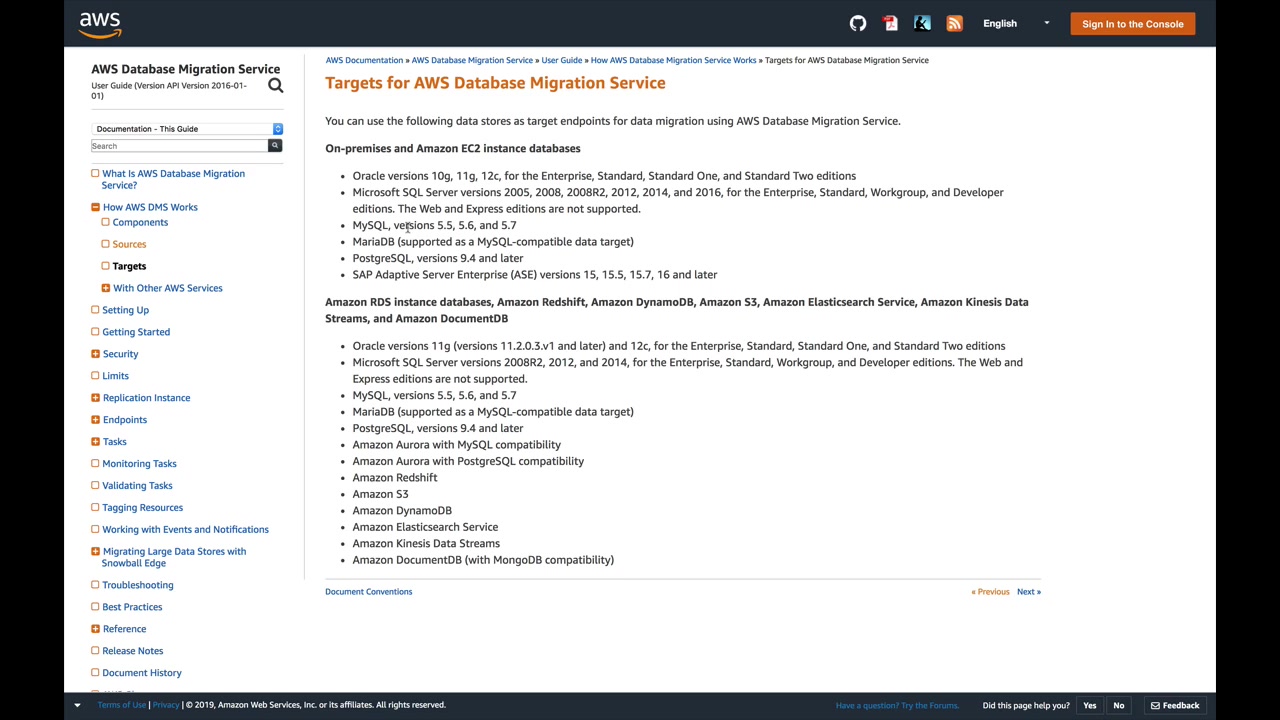Image resolution: width=1280 pixels, height=720 pixels.
Task: Expand Migrating Large Data Stores with Snowball Edge
Action: coord(95,552)
